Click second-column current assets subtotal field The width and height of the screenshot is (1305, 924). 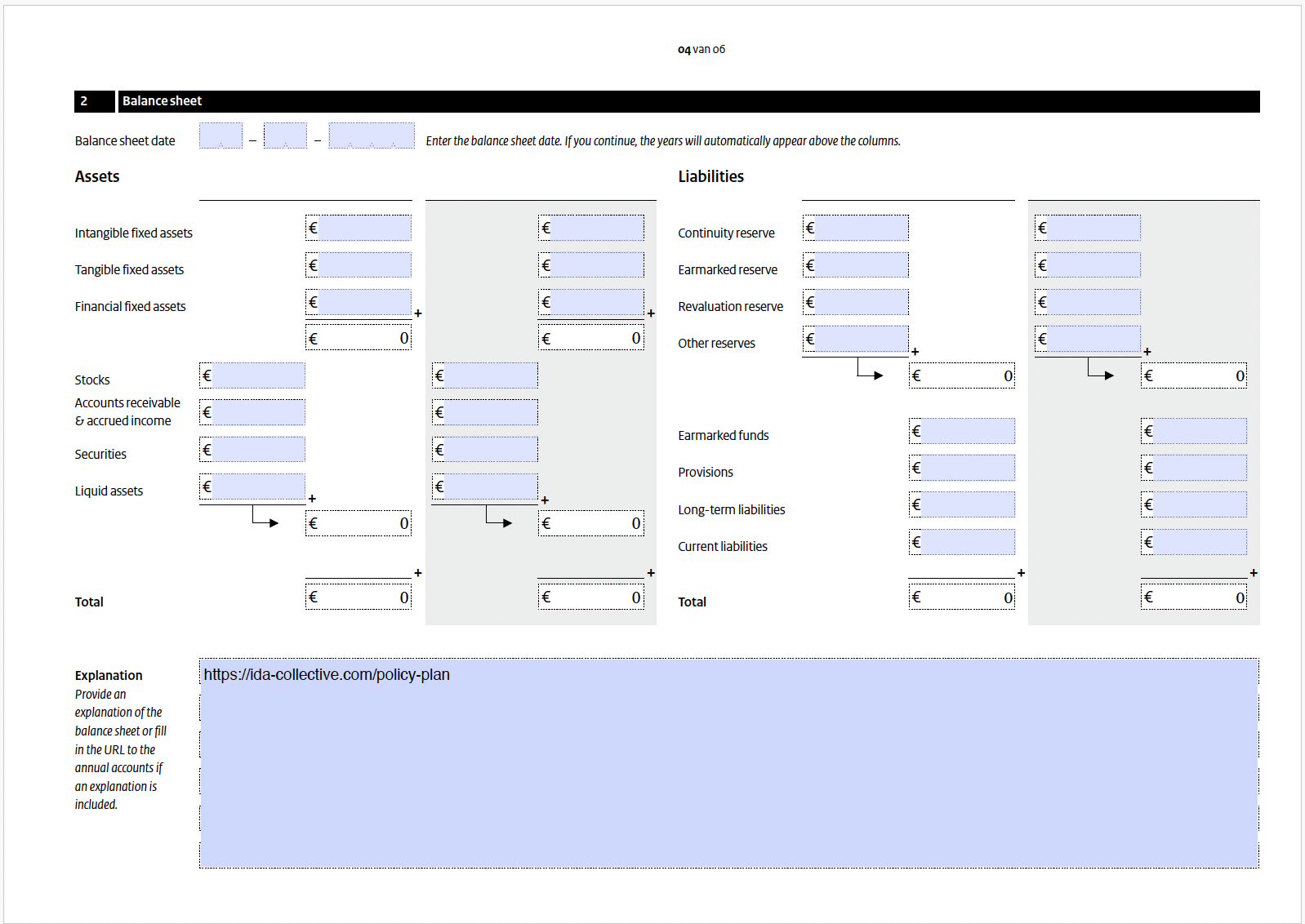591,523
